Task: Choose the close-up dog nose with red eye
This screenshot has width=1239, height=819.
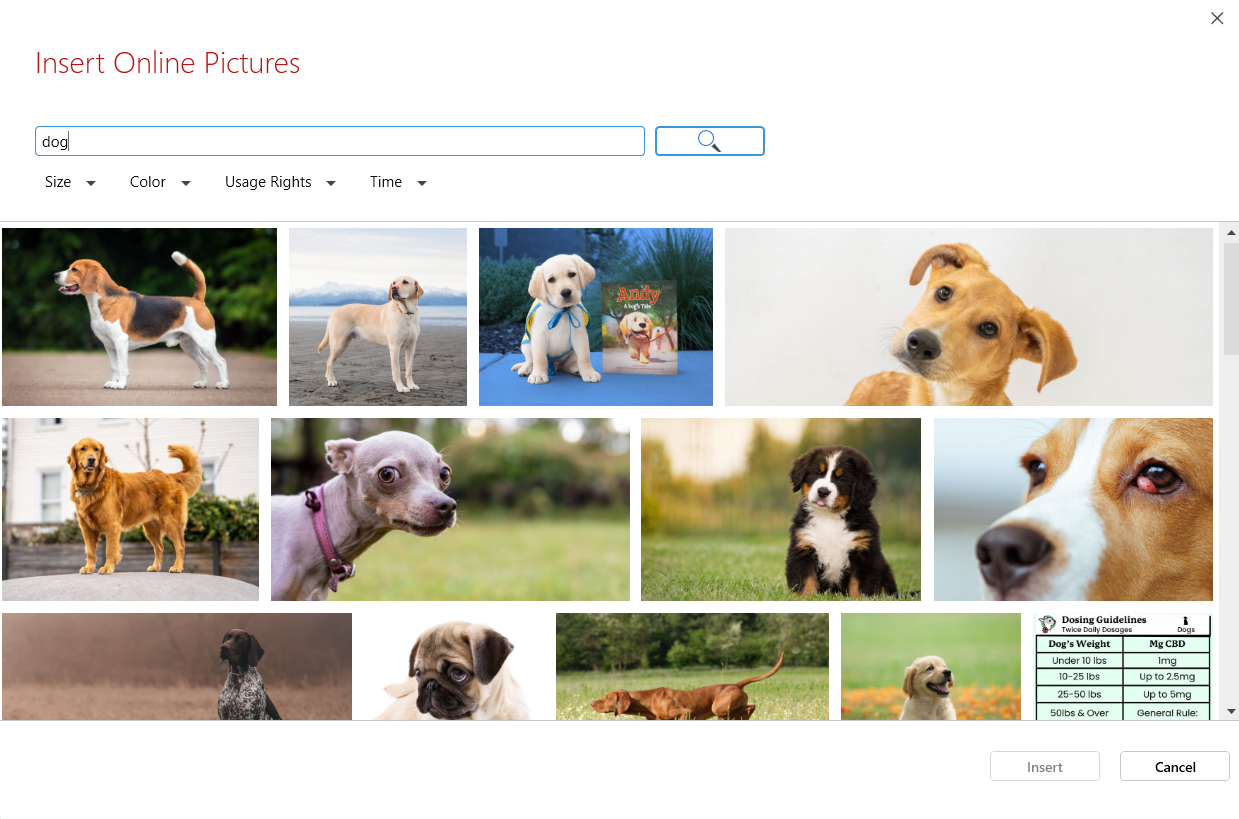Action: tap(1073, 509)
